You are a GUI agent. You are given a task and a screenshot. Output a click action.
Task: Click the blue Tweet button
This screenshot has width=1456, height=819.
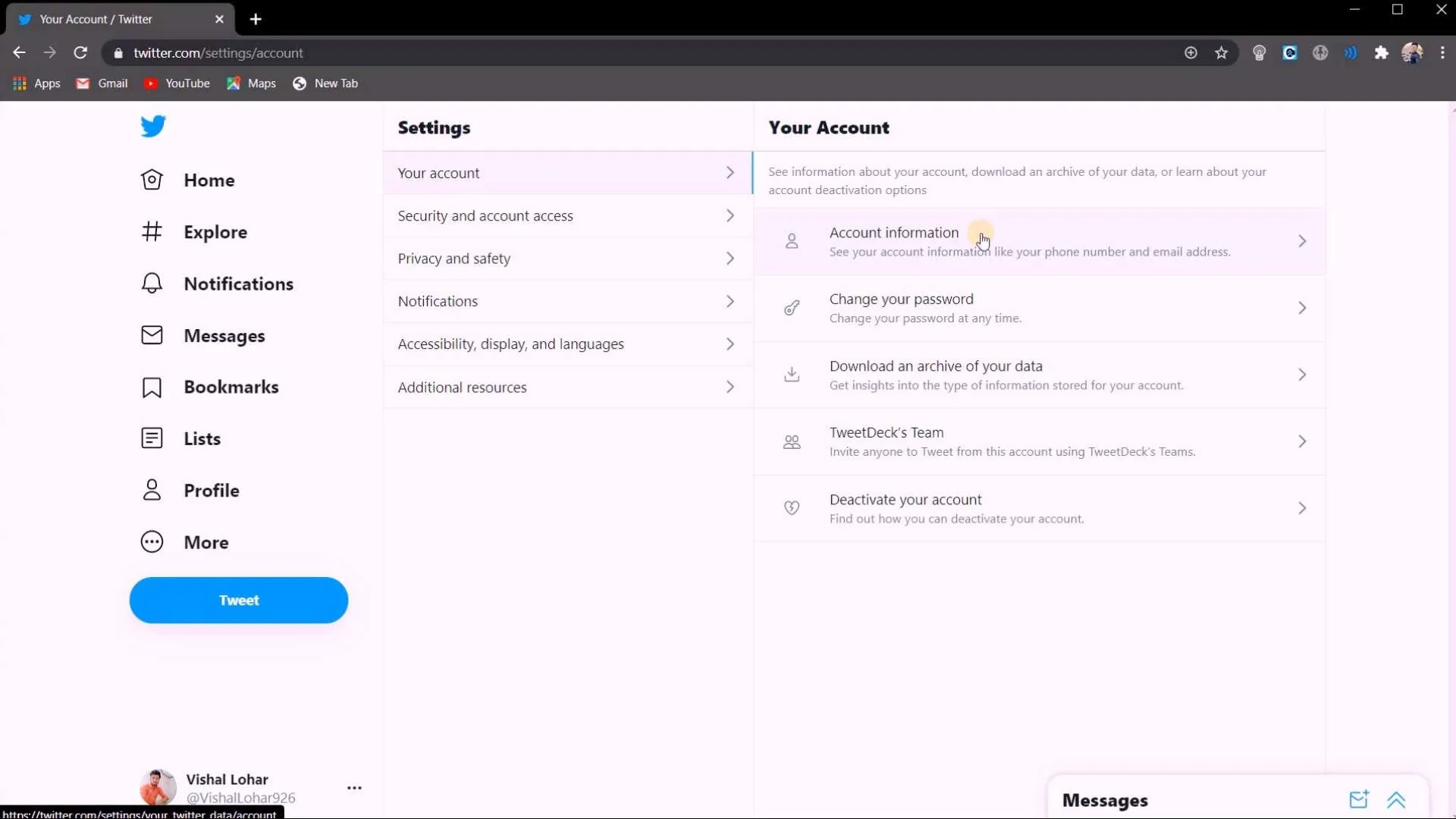tap(238, 600)
